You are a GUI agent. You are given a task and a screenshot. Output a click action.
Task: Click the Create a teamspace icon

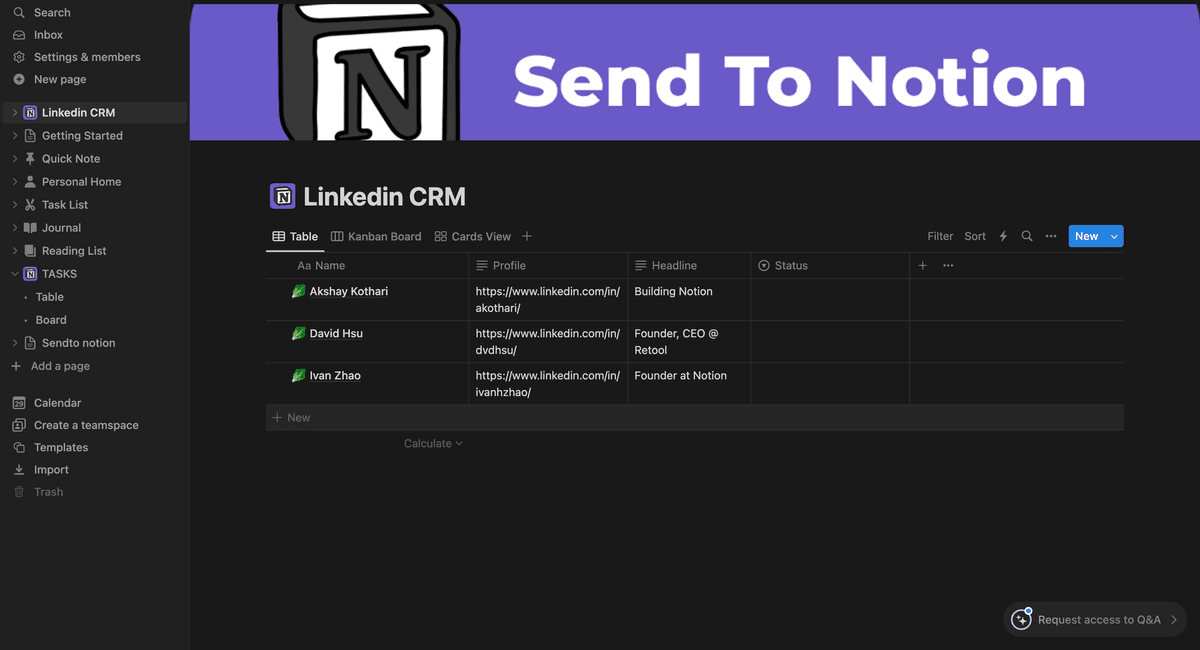click(18, 425)
